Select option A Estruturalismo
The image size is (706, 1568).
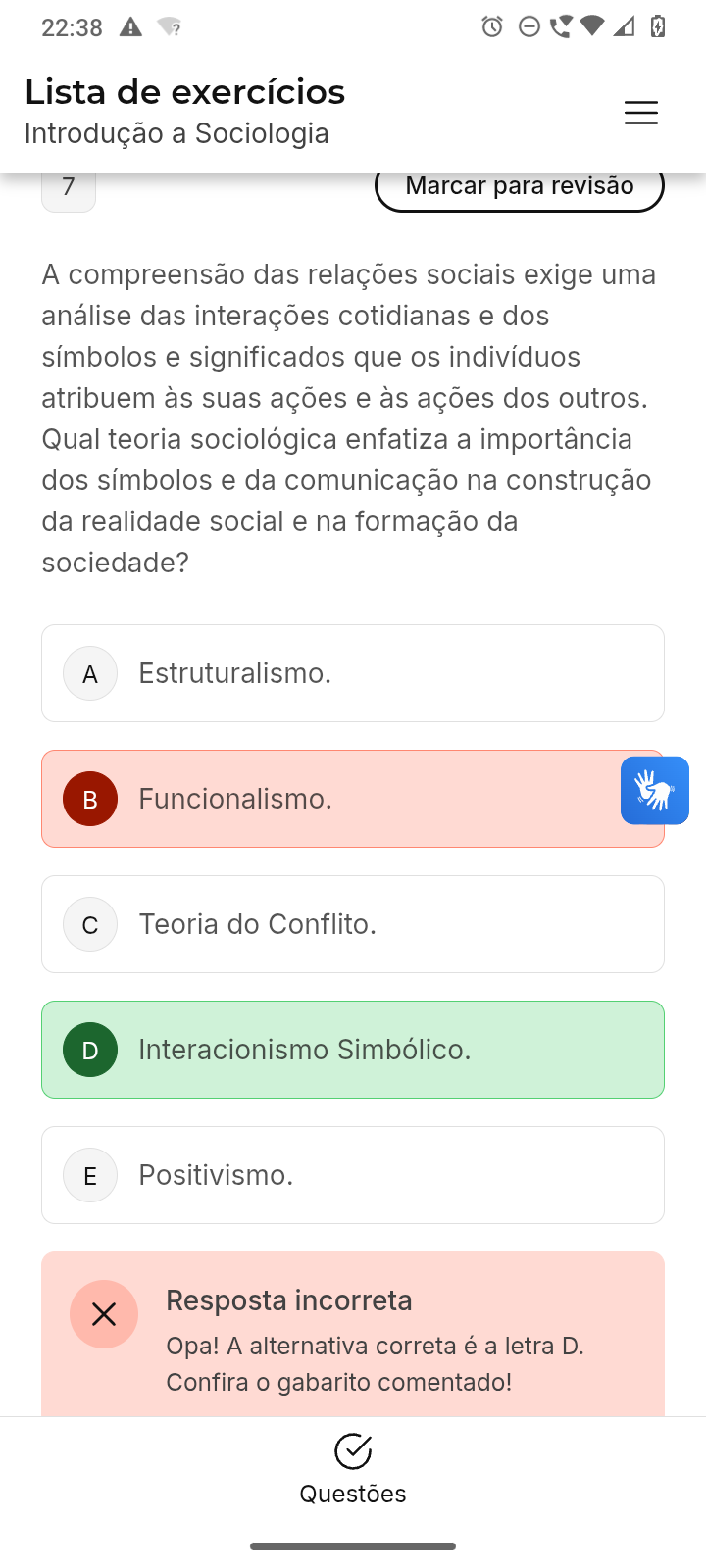point(353,673)
